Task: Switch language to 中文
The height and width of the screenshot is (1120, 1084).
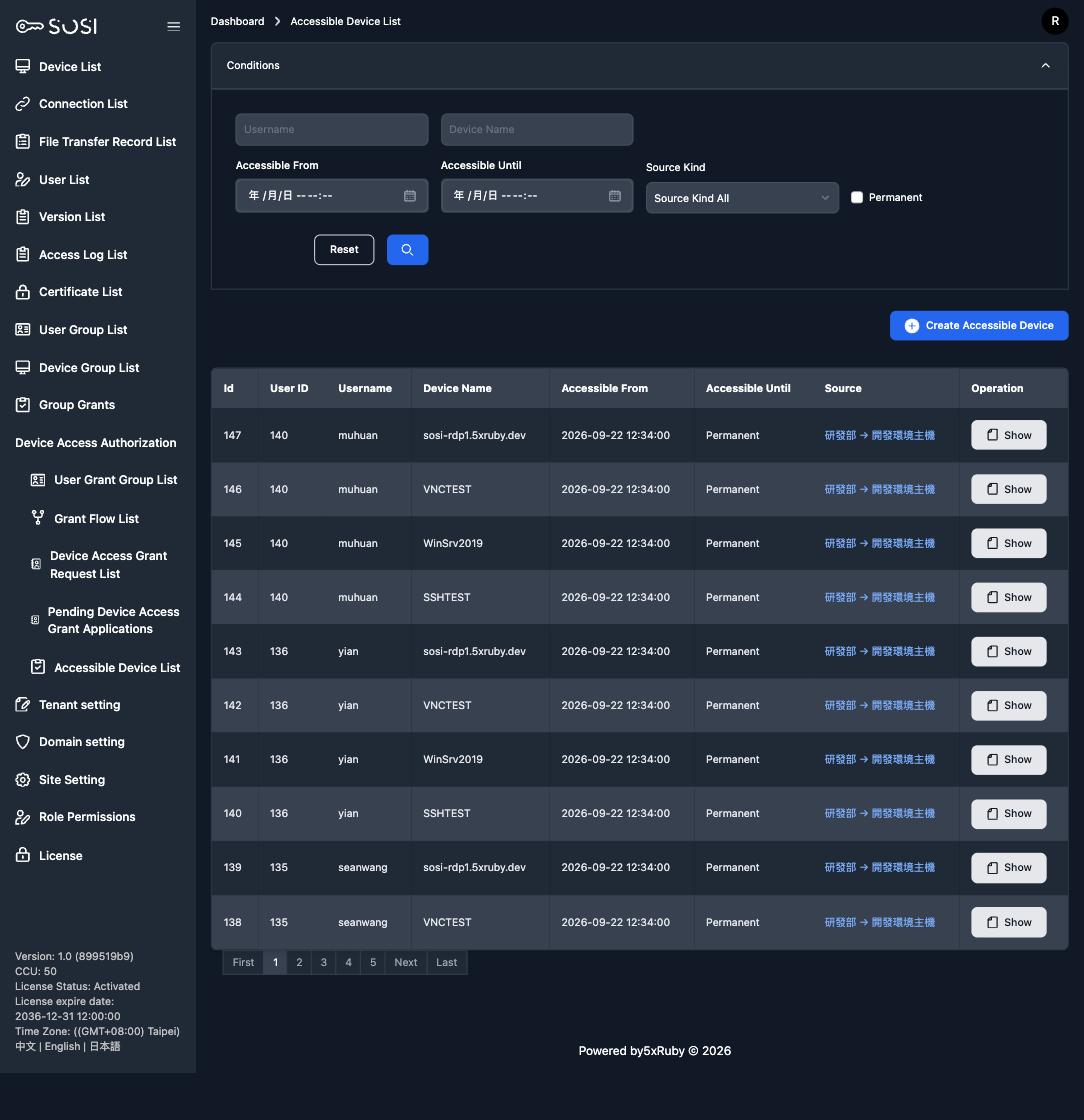Action: 25,1046
